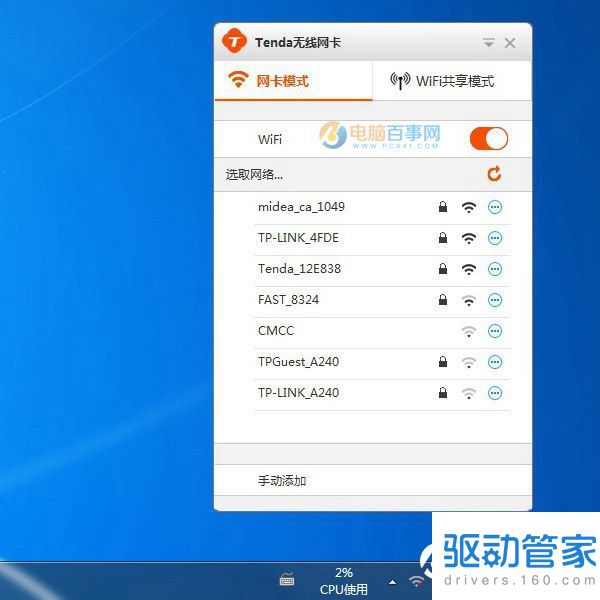Open more options for CMCC

(x=495, y=331)
